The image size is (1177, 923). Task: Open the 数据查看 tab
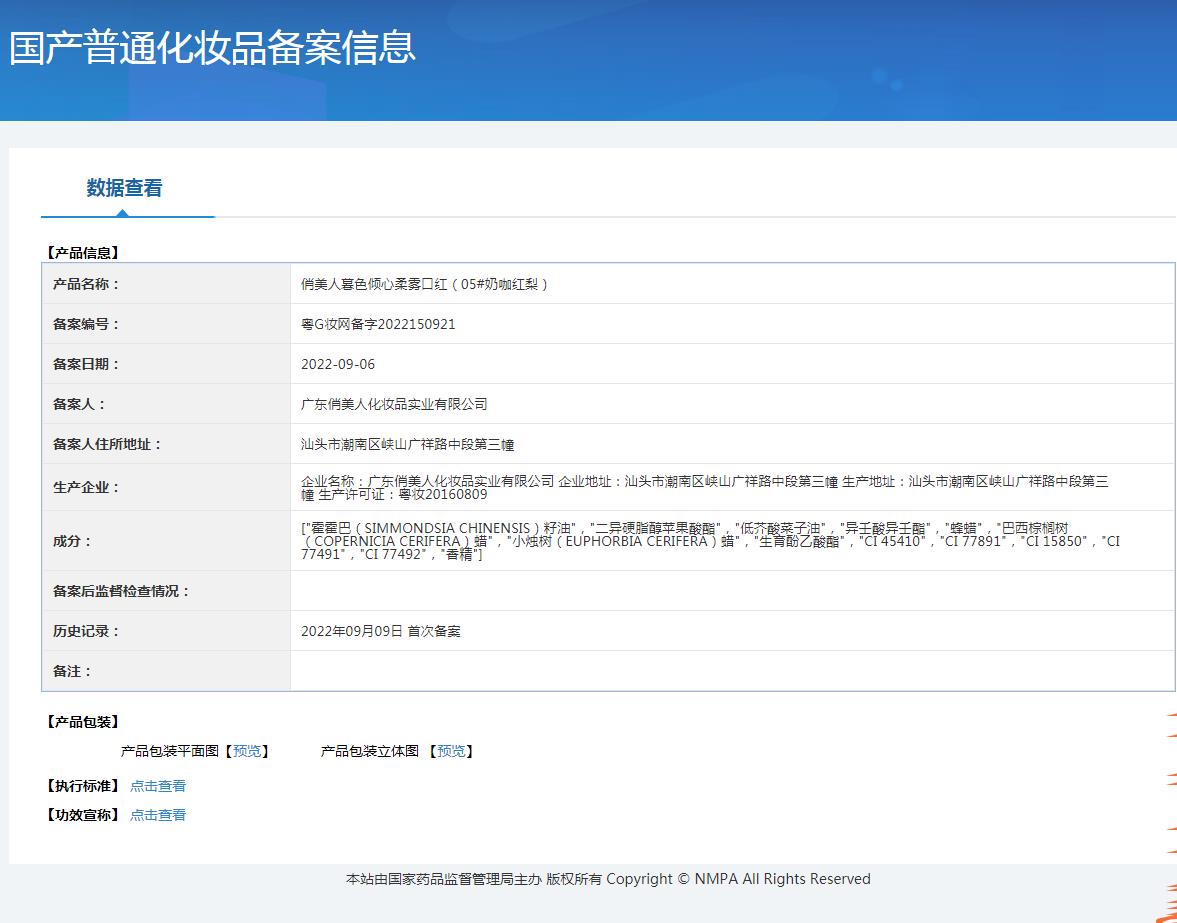(124, 188)
